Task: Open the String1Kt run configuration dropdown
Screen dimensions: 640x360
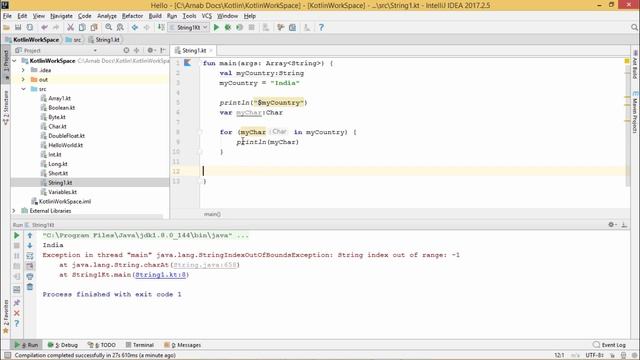Action: (x=189, y=27)
